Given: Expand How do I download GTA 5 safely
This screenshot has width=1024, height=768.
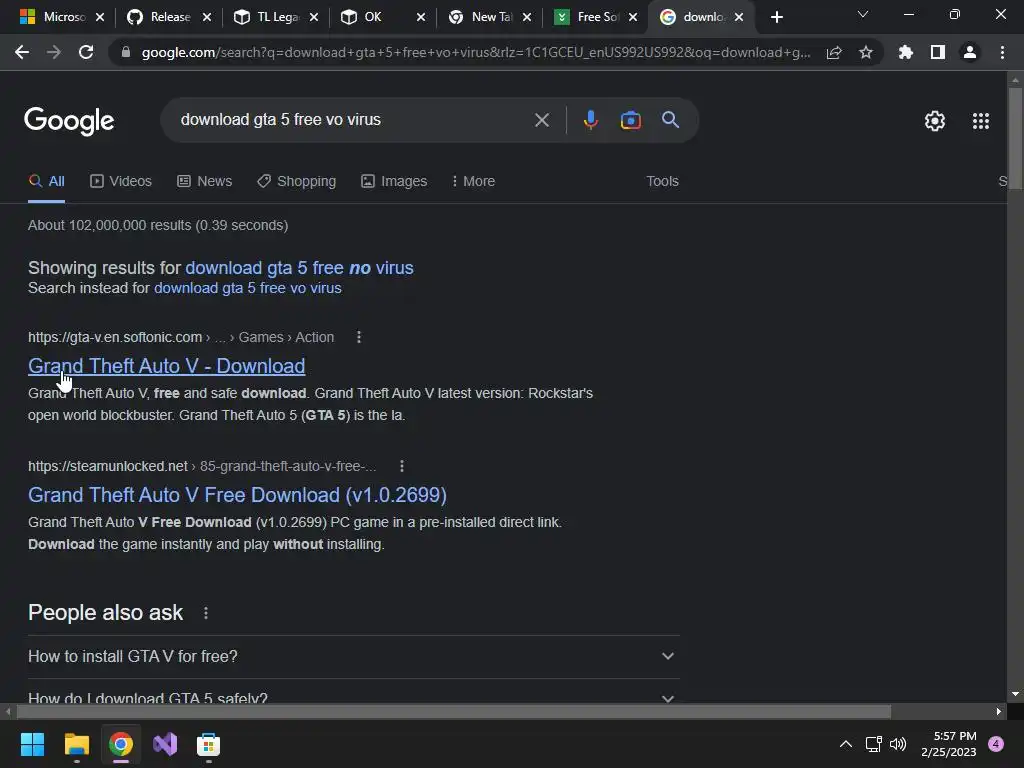Looking at the screenshot, I should coord(353,698).
